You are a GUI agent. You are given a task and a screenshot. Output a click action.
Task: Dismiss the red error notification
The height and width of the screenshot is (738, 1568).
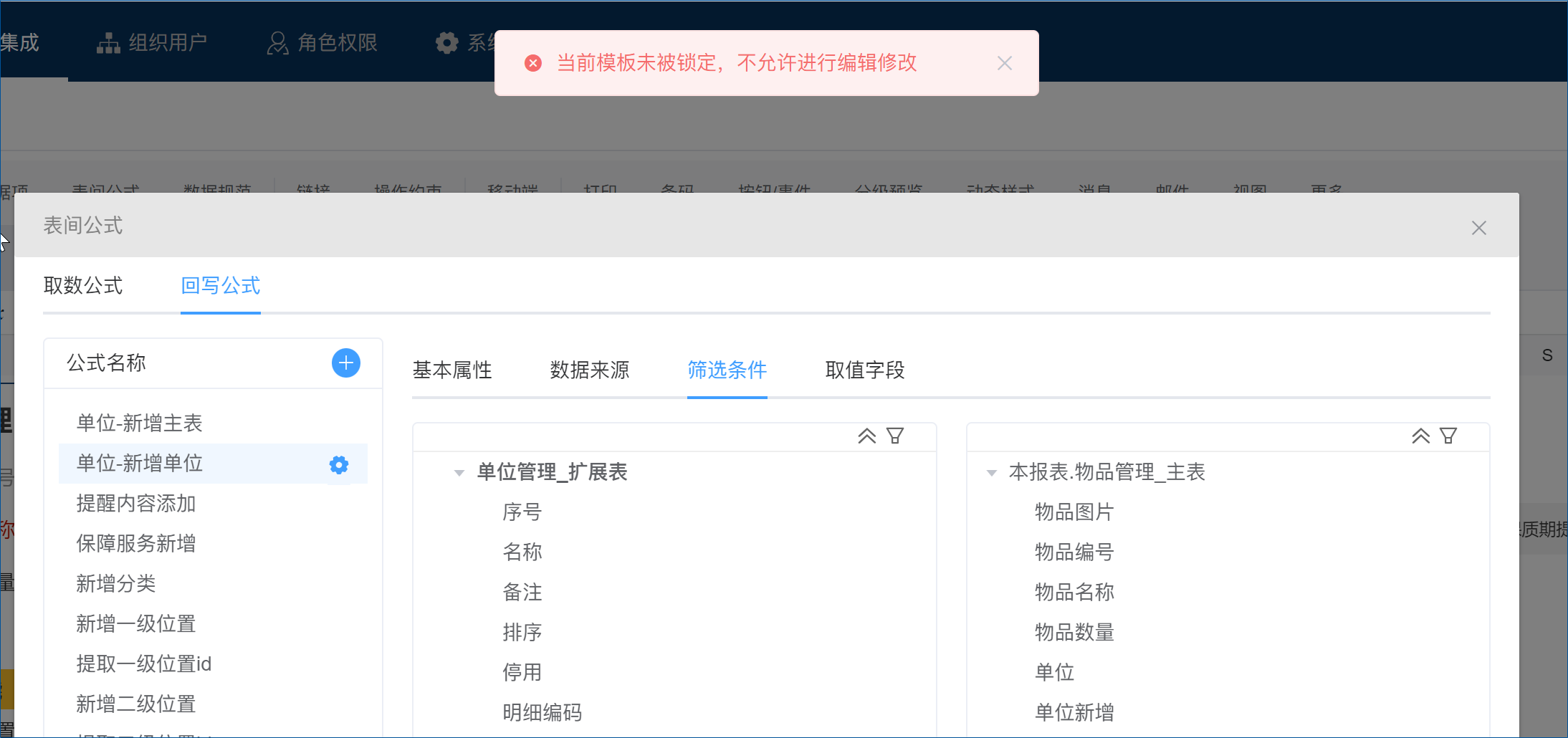(1005, 63)
